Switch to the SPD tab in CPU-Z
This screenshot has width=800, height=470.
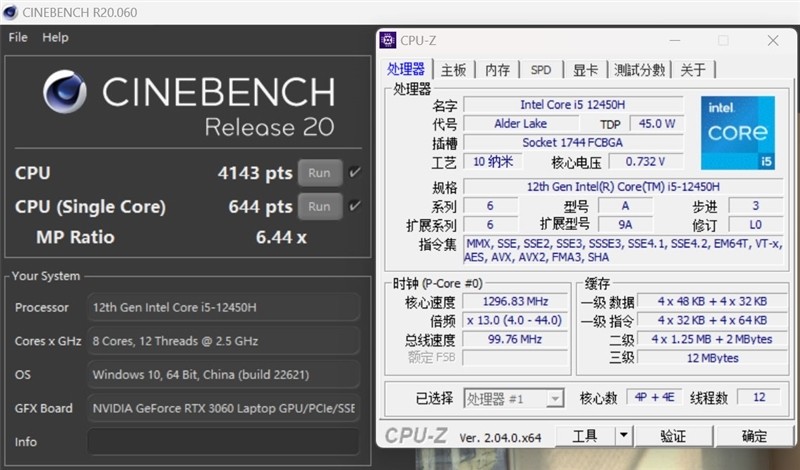pyautogui.click(x=541, y=70)
